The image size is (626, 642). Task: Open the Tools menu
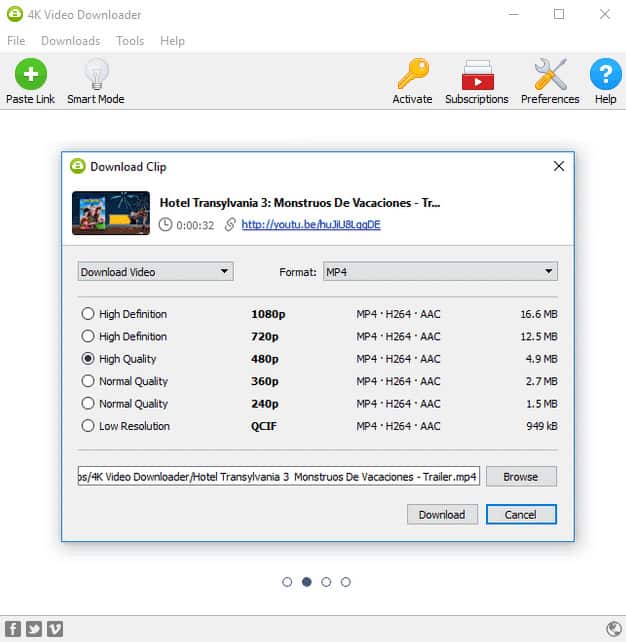pyautogui.click(x=130, y=41)
